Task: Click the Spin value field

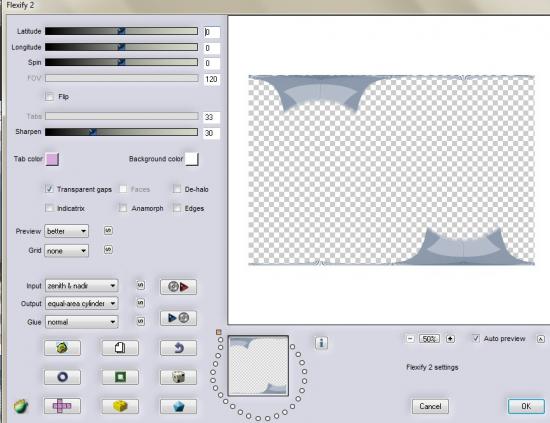Action: [212, 63]
